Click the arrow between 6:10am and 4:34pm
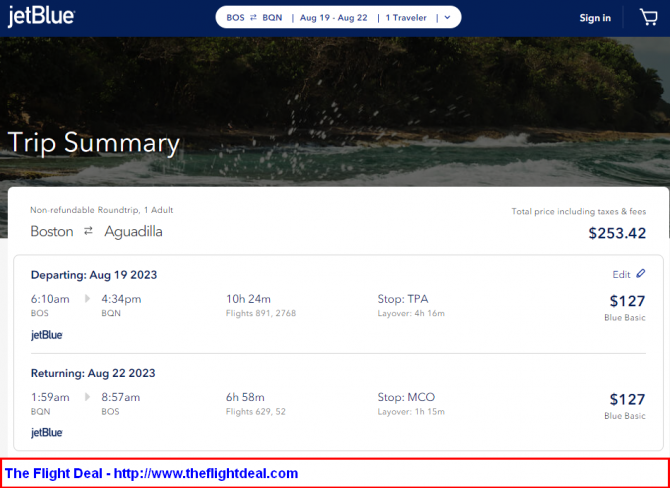Viewport: 670px width, 488px height. [87, 299]
